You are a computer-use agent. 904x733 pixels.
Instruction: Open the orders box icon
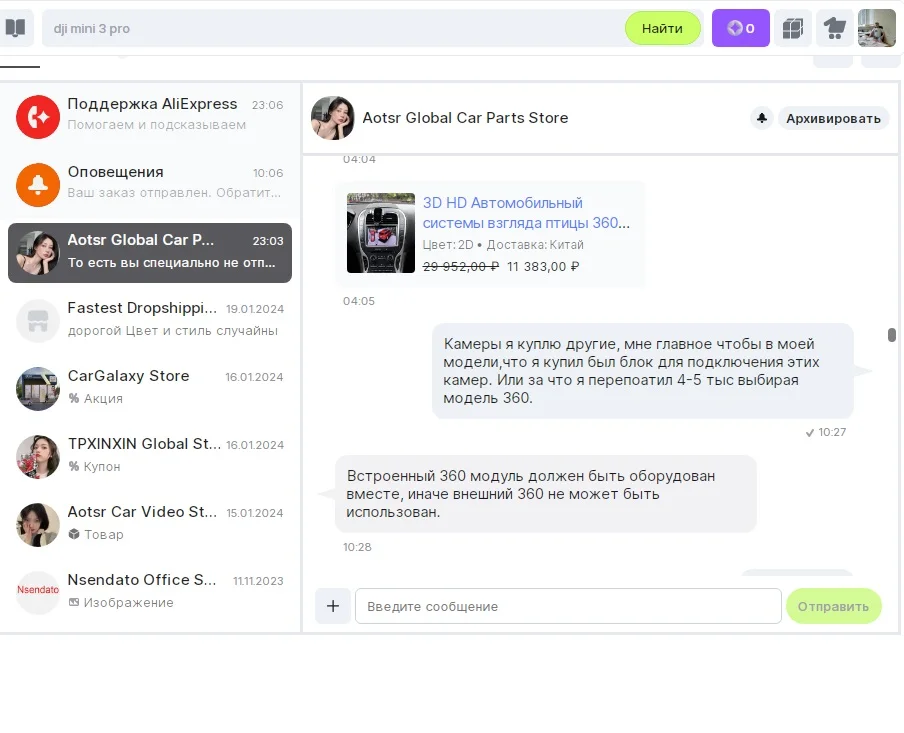click(793, 28)
